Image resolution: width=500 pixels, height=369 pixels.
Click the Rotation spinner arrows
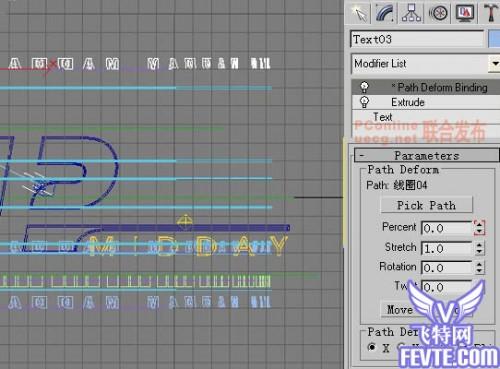pos(479,268)
